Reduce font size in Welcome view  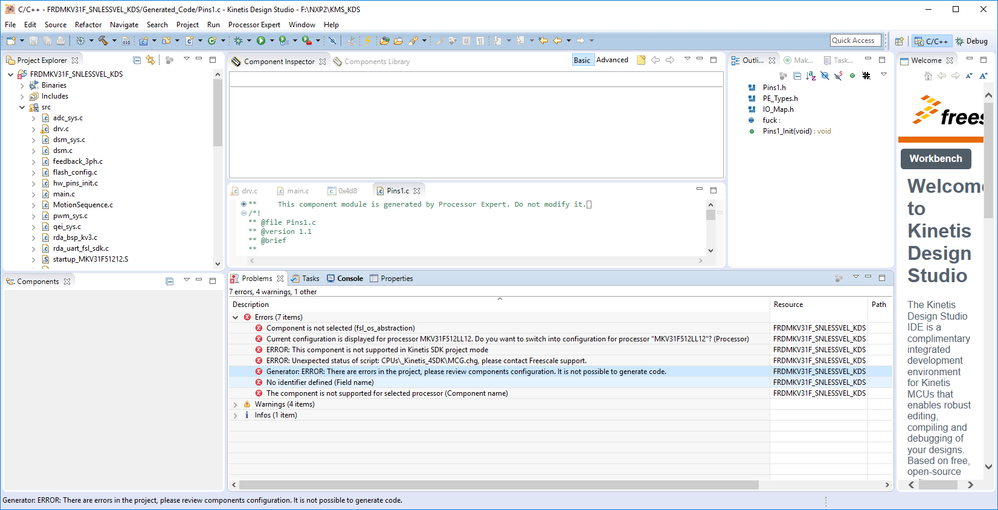click(x=969, y=75)
